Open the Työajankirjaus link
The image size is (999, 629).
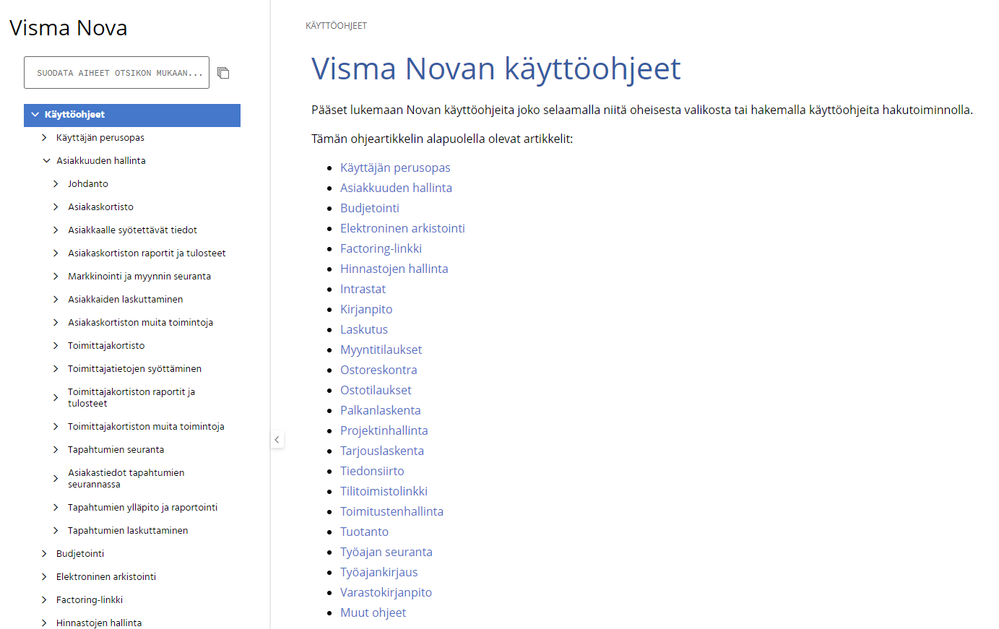click(378, 572)
